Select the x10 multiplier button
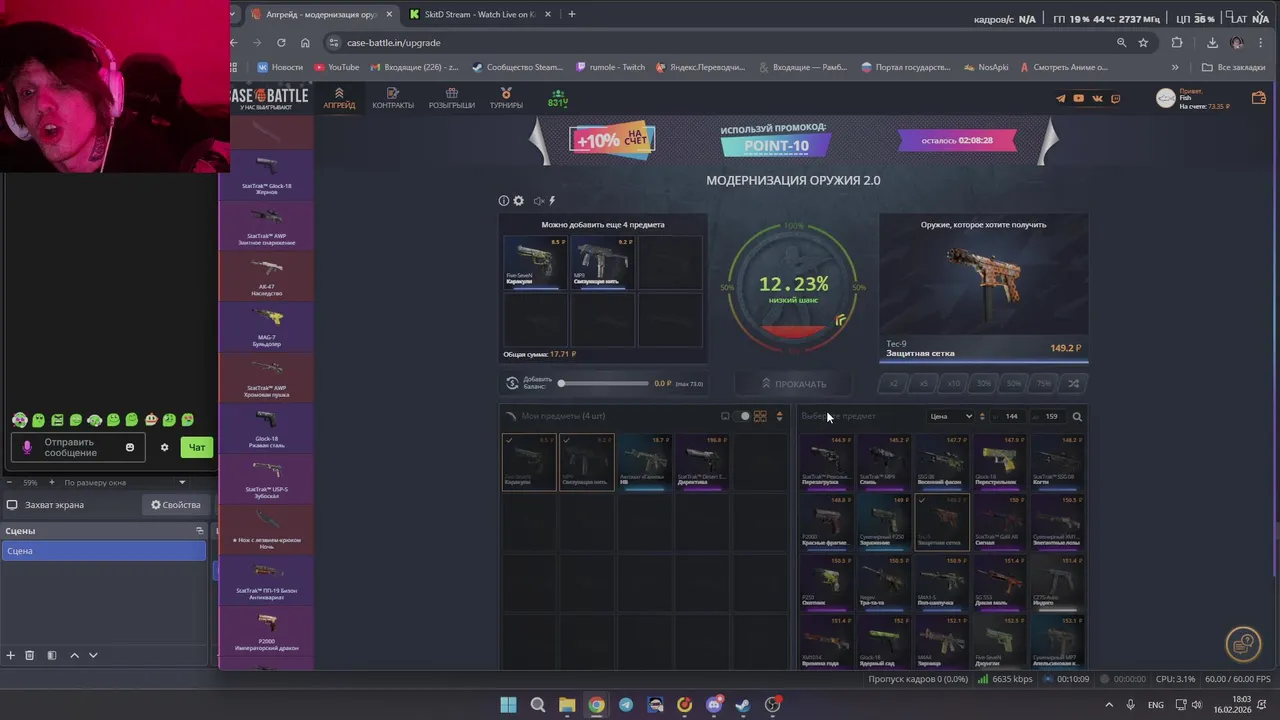 tap(954, 383)
